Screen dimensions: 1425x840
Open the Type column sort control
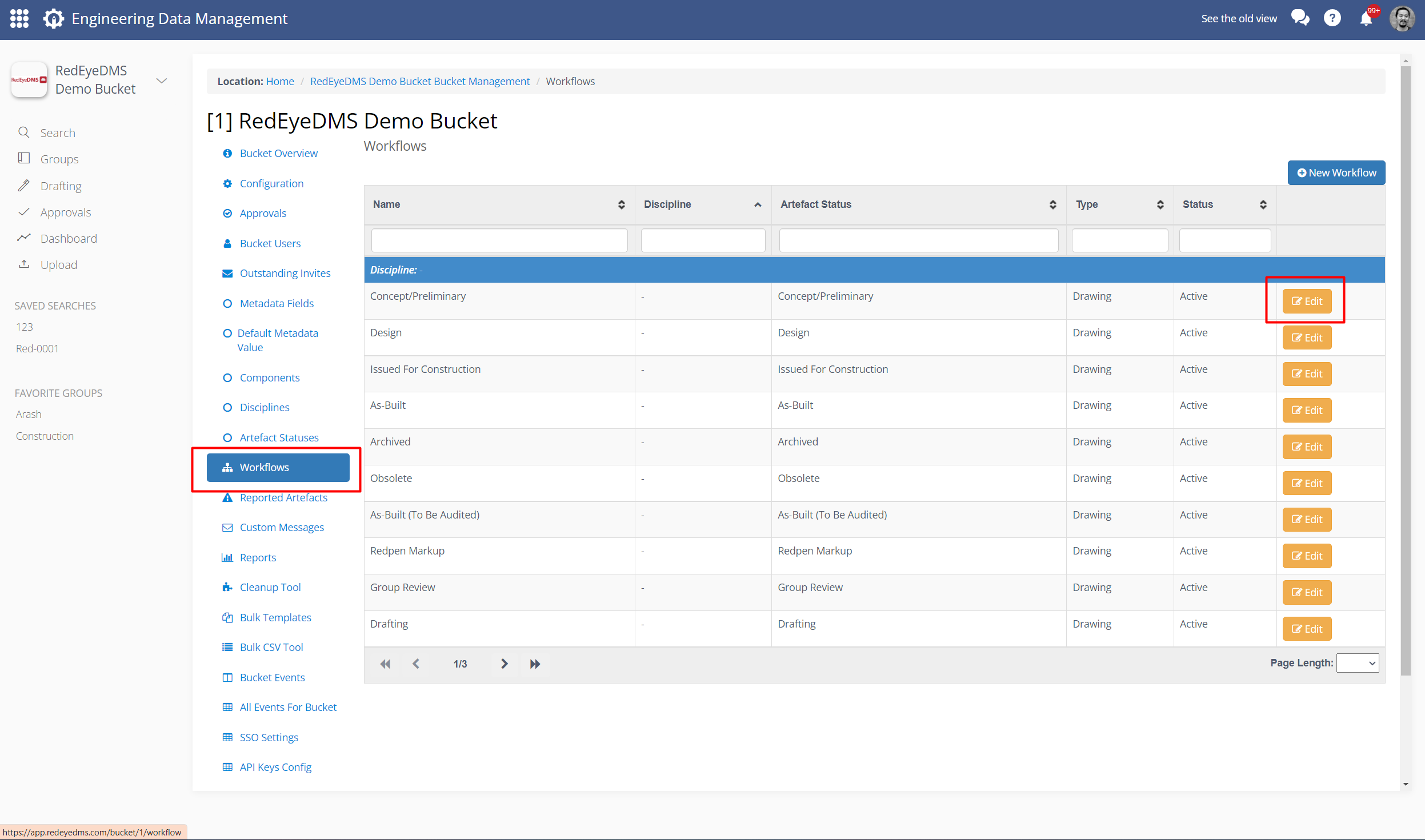pyautogui.click(x=1160, y=204)
